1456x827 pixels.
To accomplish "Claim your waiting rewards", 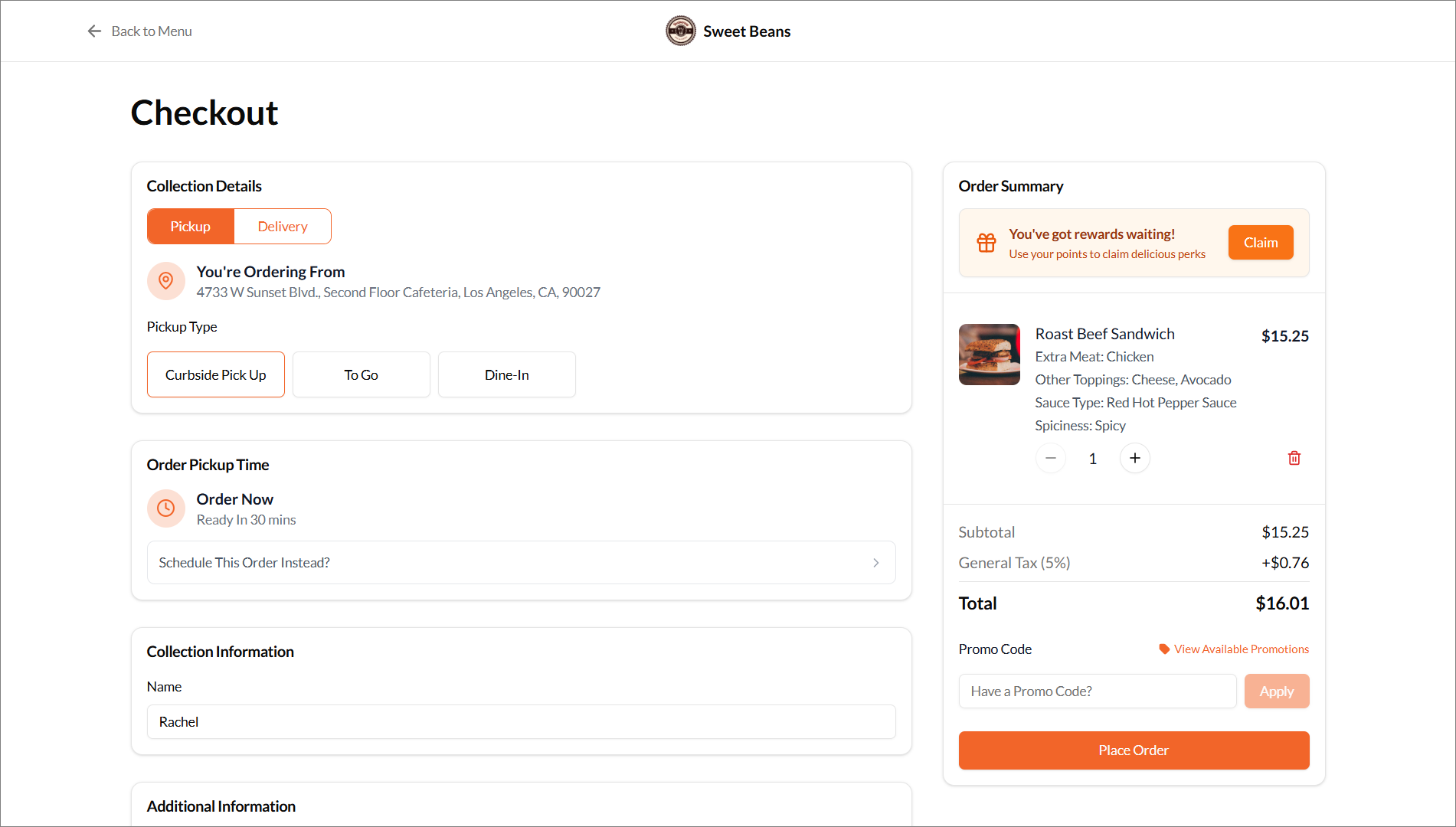I will coord(1260,243).
